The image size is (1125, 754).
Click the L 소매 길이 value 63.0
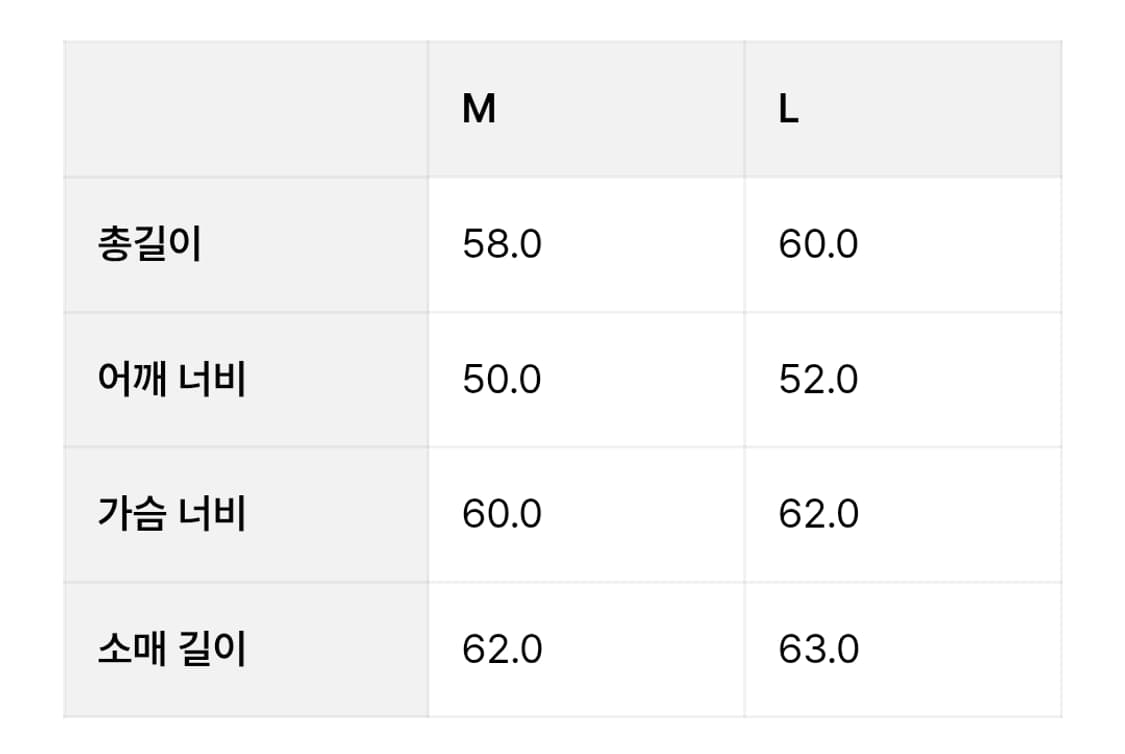click(x=818, y=650)
